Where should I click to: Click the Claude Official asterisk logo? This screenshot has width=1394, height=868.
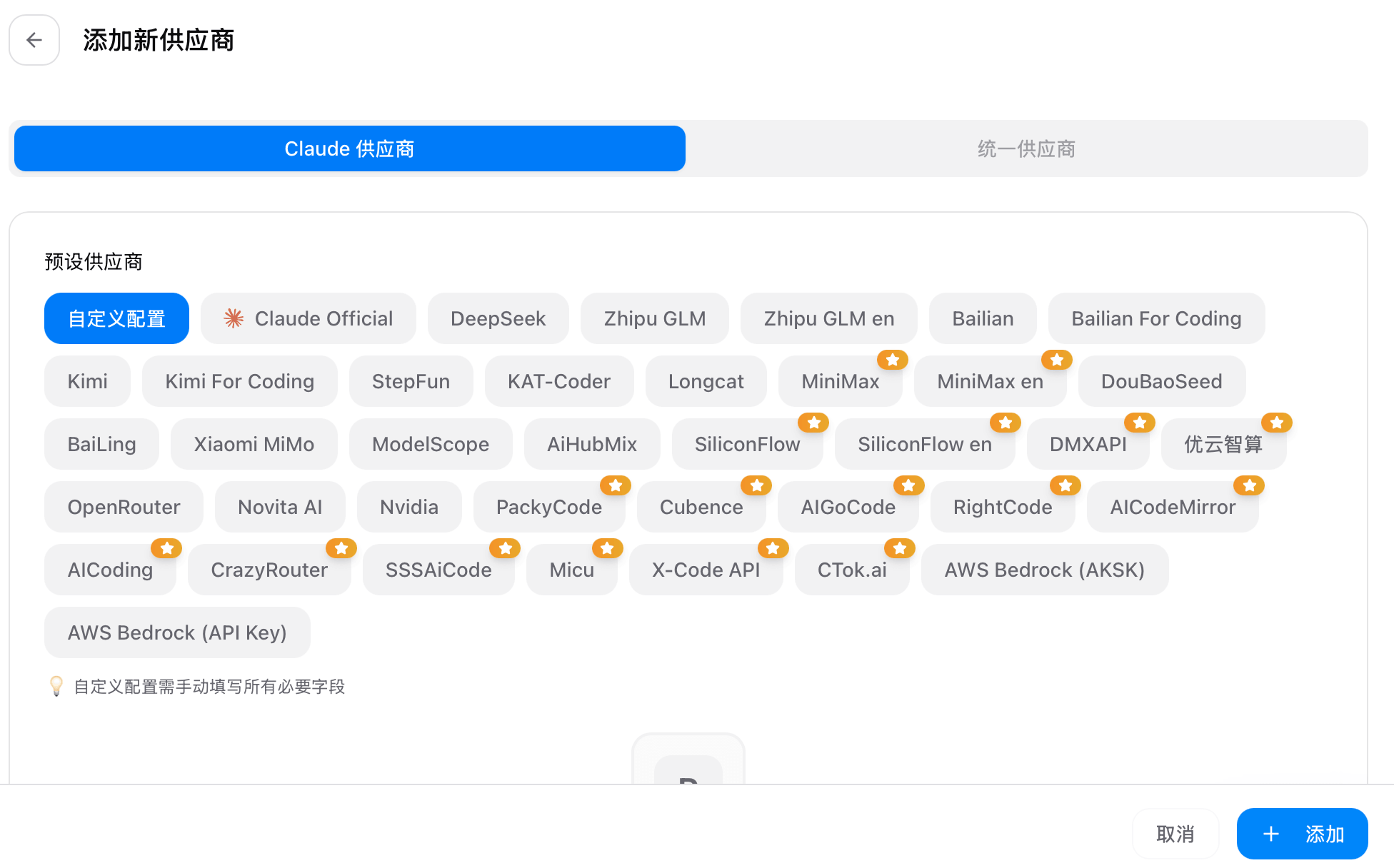[234, 318]
